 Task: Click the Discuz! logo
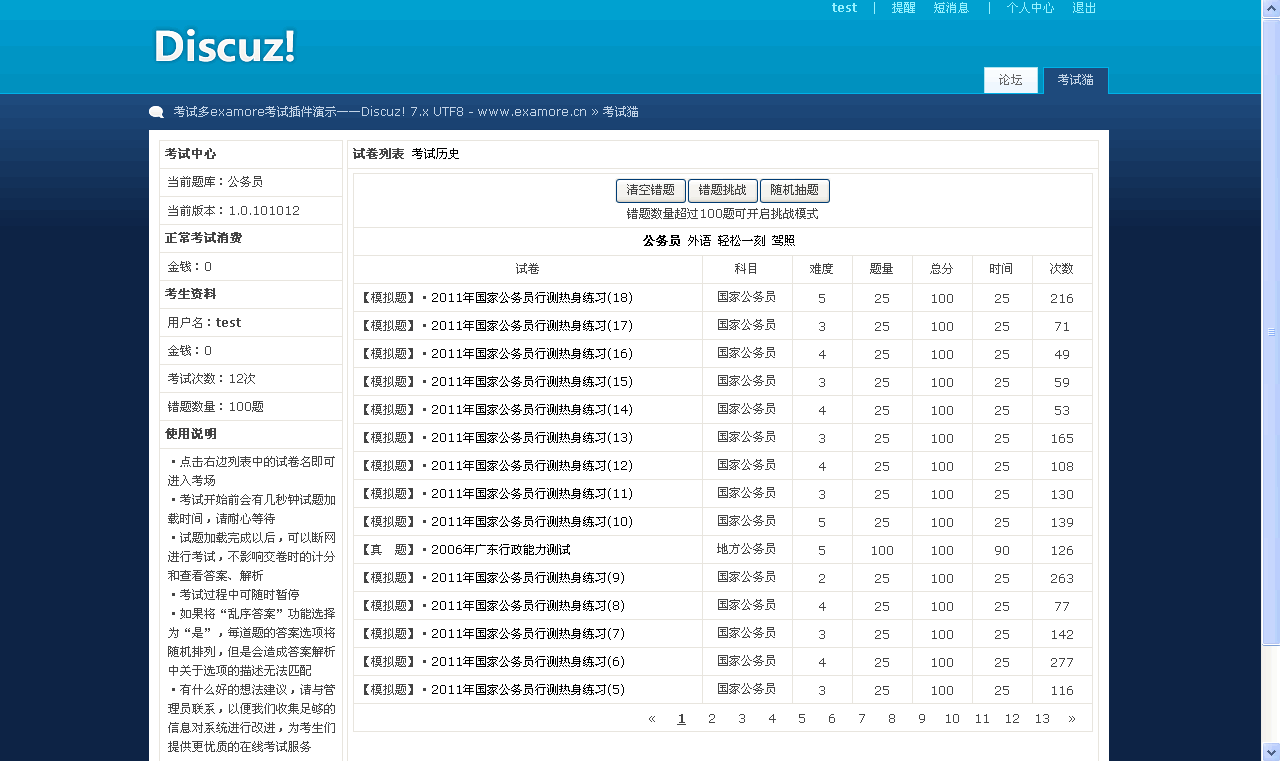(x=225, y=47)
